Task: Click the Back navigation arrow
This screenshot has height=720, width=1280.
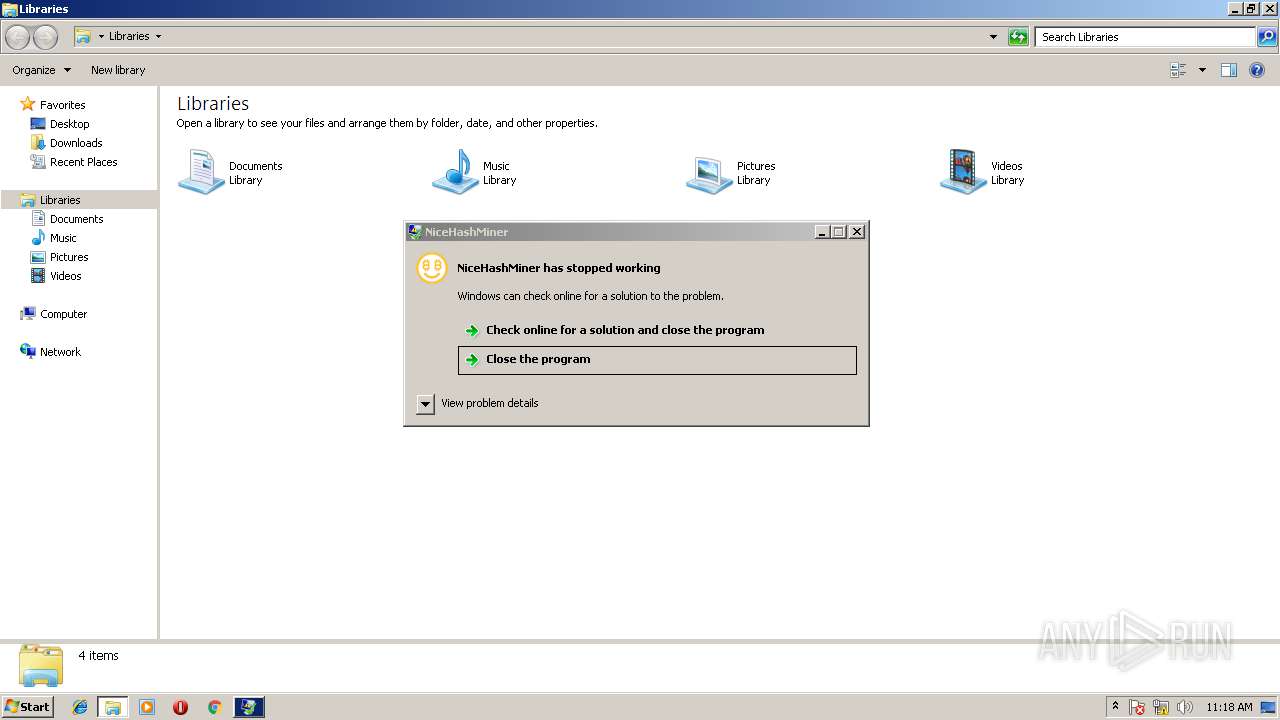Action: pyautogui.click(x=17, y=37)
